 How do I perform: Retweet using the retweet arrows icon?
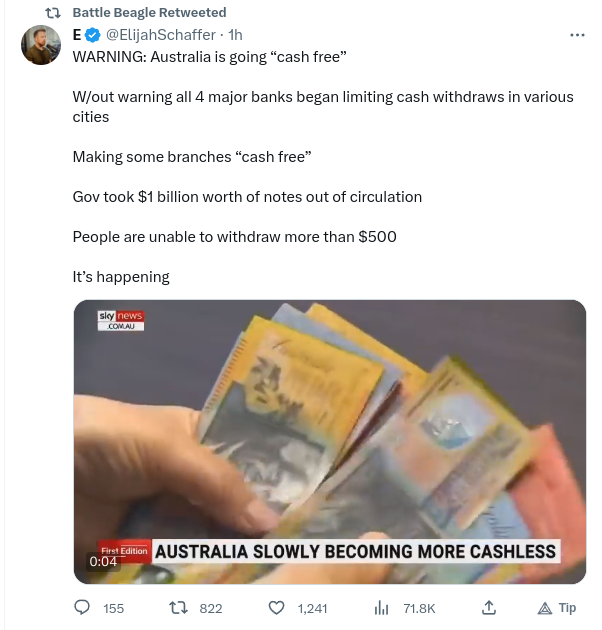point(178,608)
